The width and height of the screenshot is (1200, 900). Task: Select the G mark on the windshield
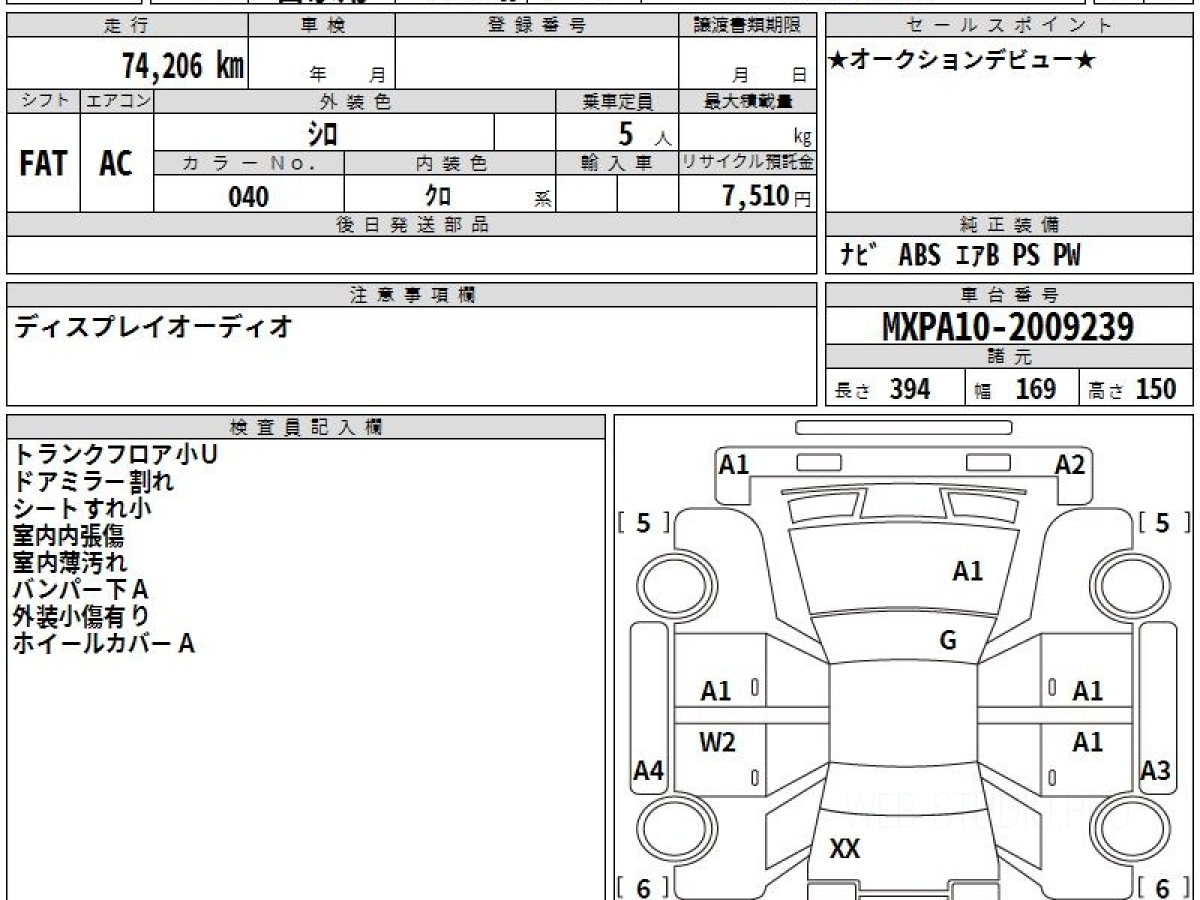948,641
